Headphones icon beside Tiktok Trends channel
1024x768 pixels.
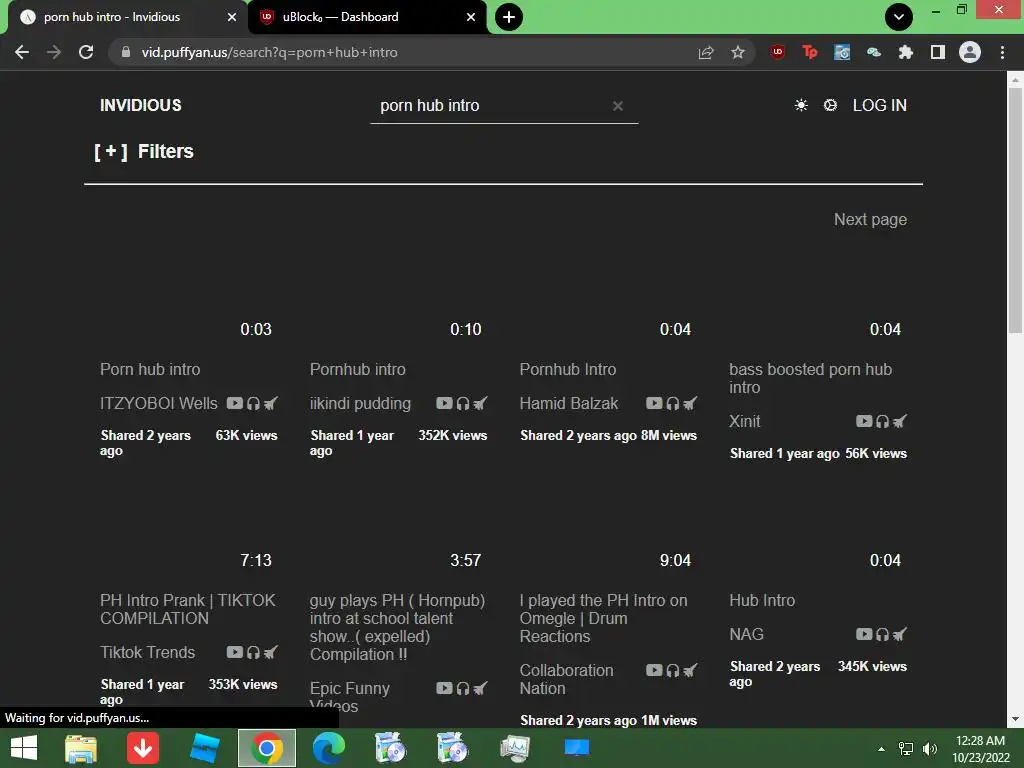click(x=253, y=652)
